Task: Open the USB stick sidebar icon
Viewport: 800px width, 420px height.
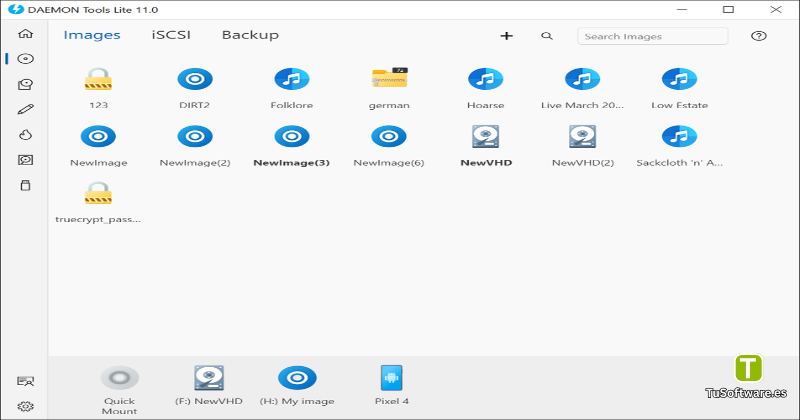Action: (26, 185)
